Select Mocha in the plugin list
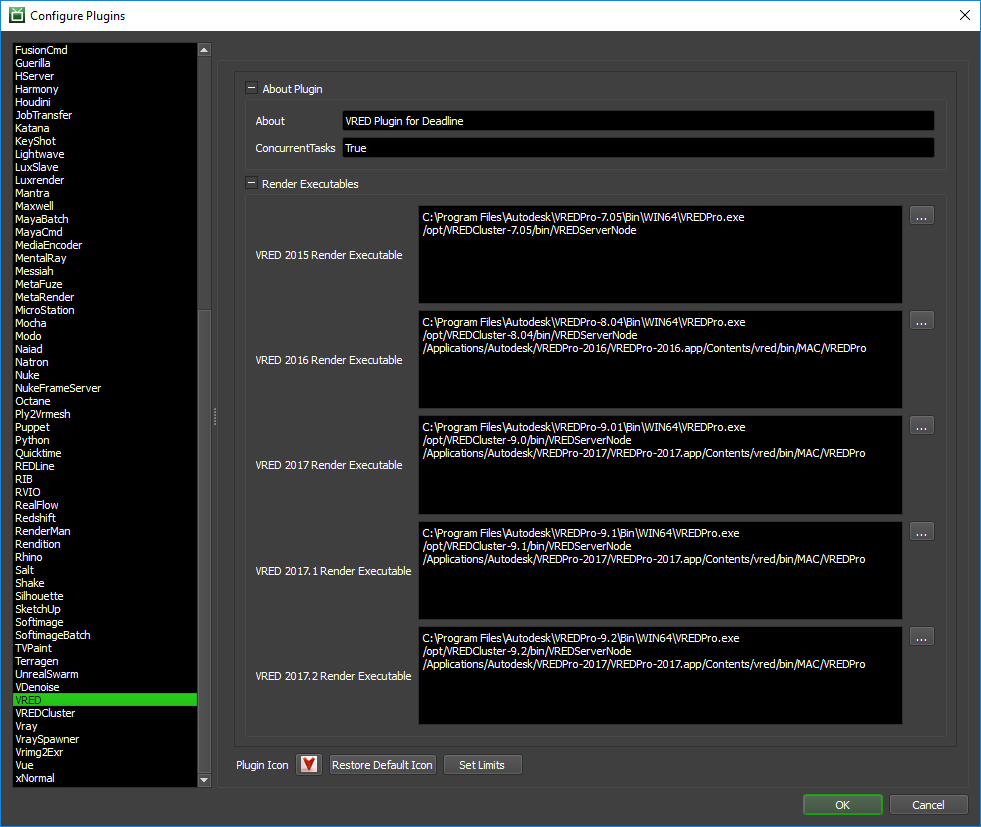The image size is (981, 827). tap(105, 323)
